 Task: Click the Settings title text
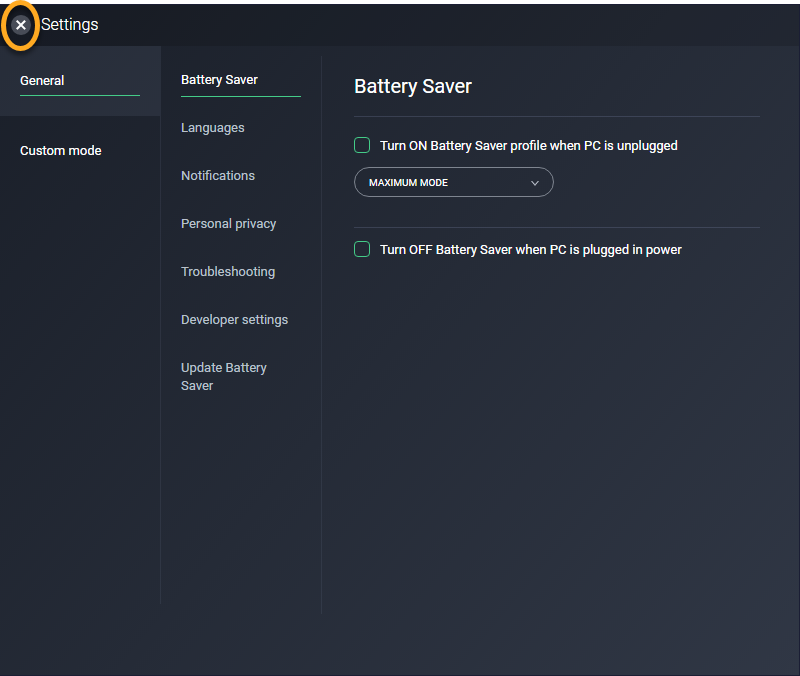click(70, 25)
